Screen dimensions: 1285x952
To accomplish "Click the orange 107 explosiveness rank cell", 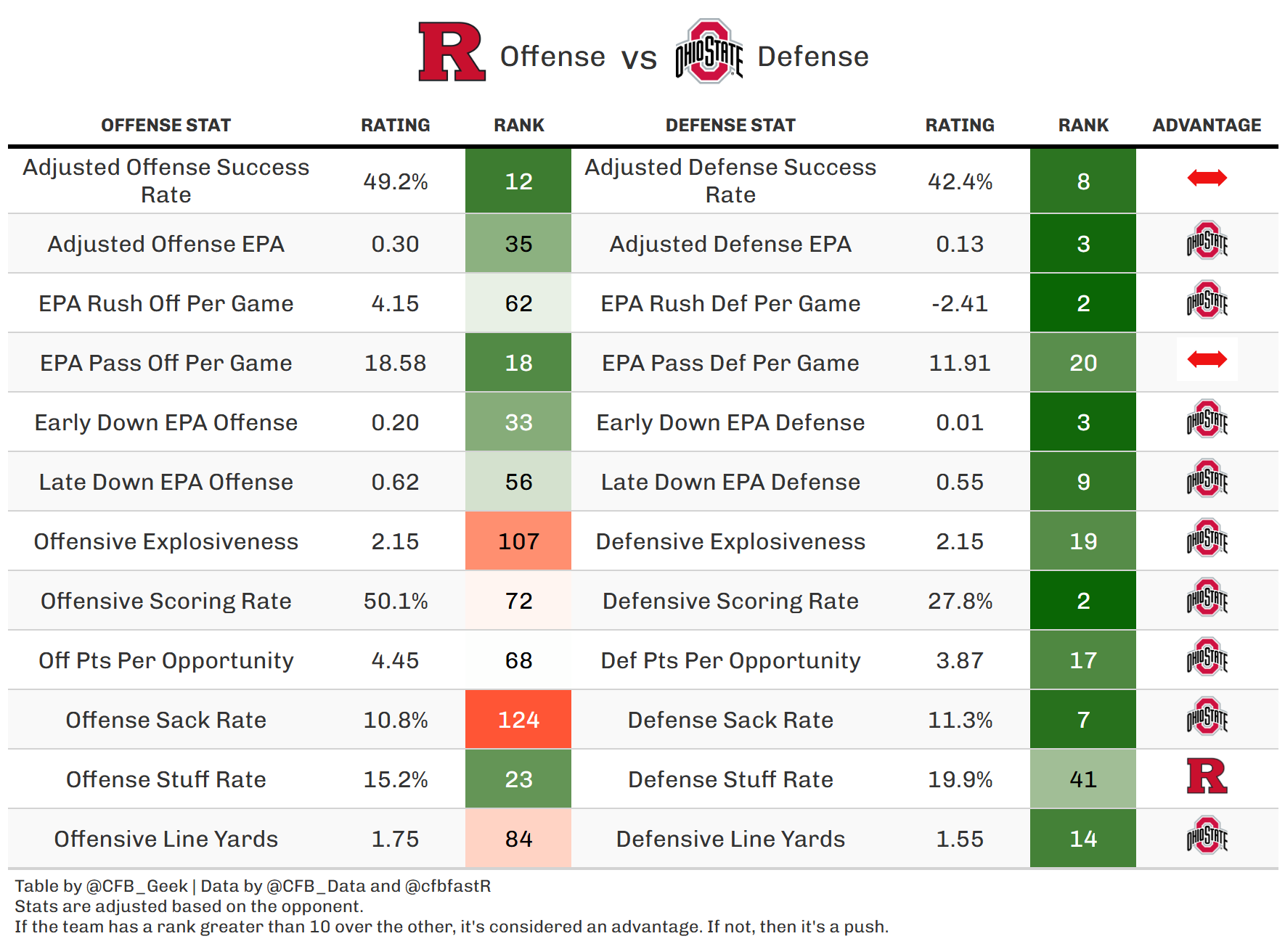I will point(518,541).
